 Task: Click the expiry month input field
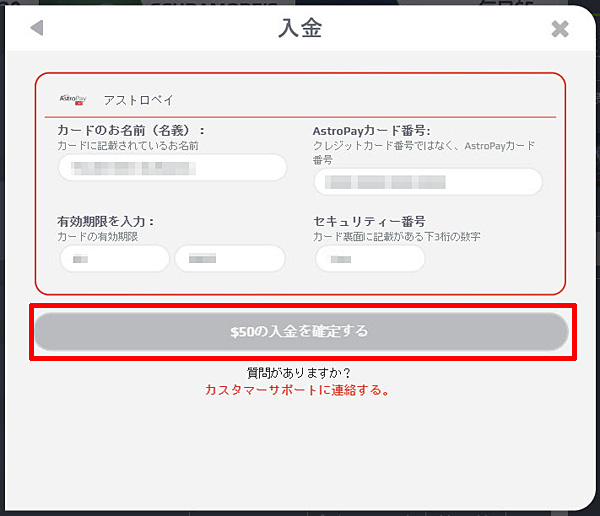pyautogui.click(x=114, y=259)
